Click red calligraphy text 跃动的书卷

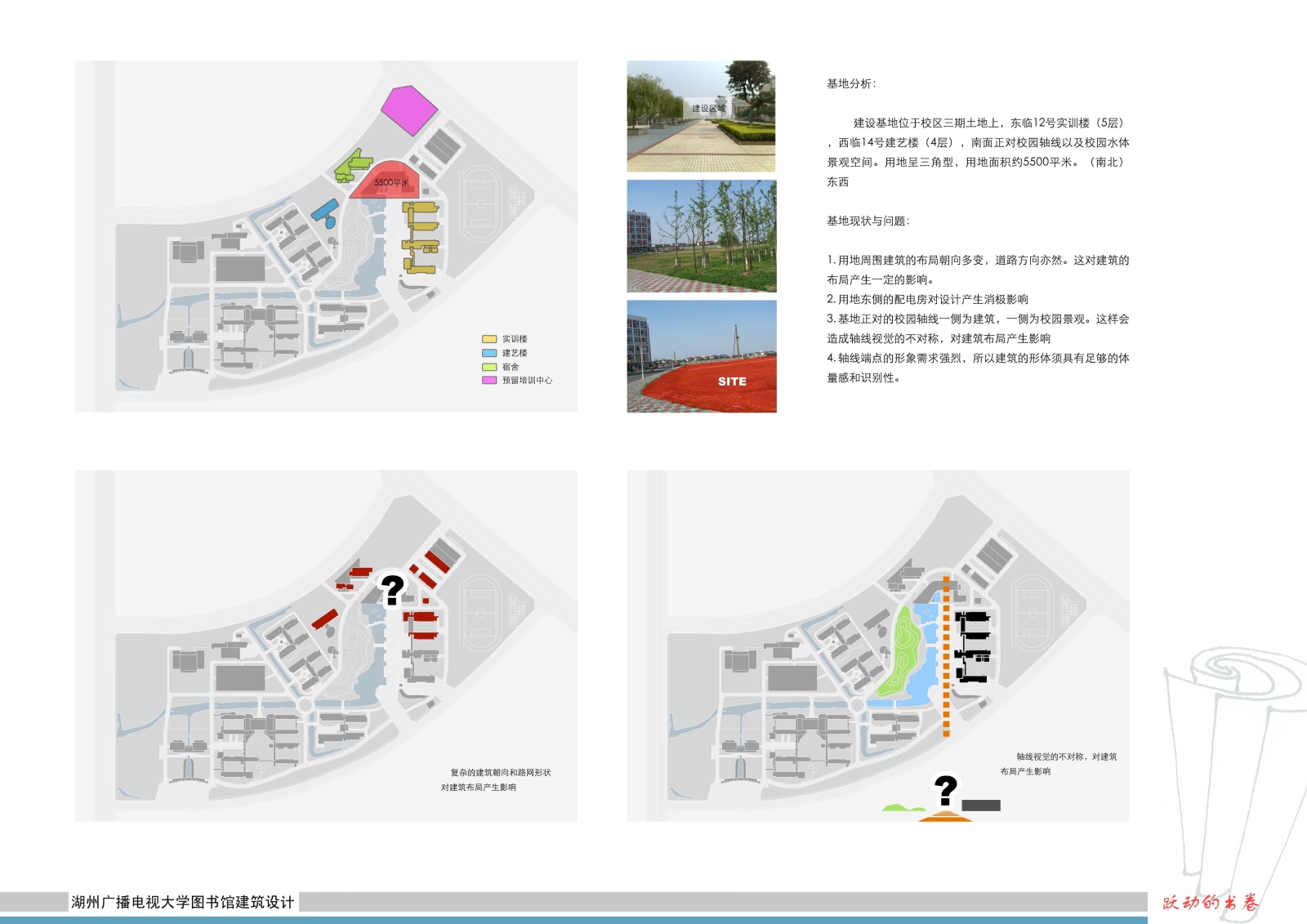1211,903
